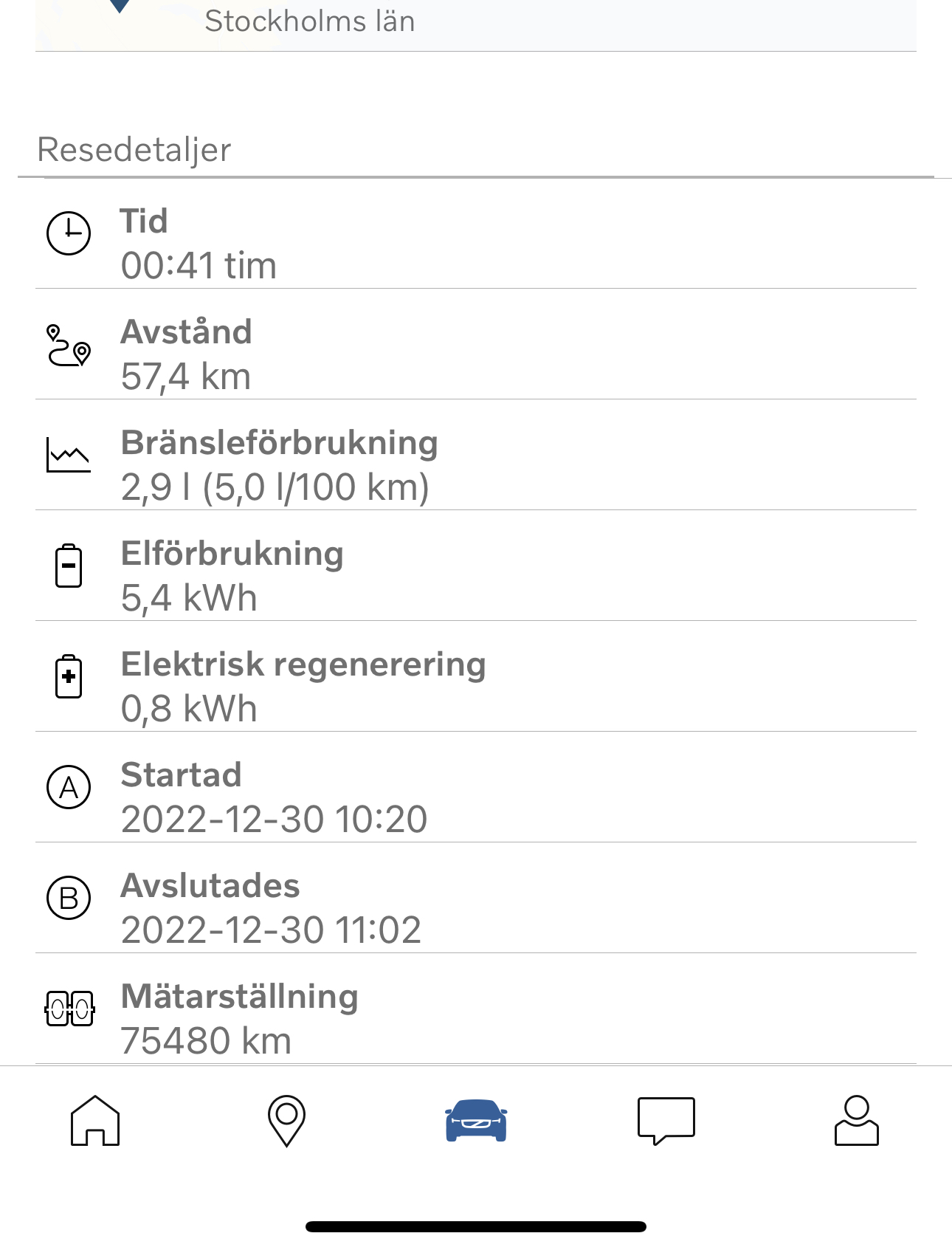Screen dimensions: 952x1250
Task: Select the Avstånd 57,4 km value
Action: click(186, 377)
